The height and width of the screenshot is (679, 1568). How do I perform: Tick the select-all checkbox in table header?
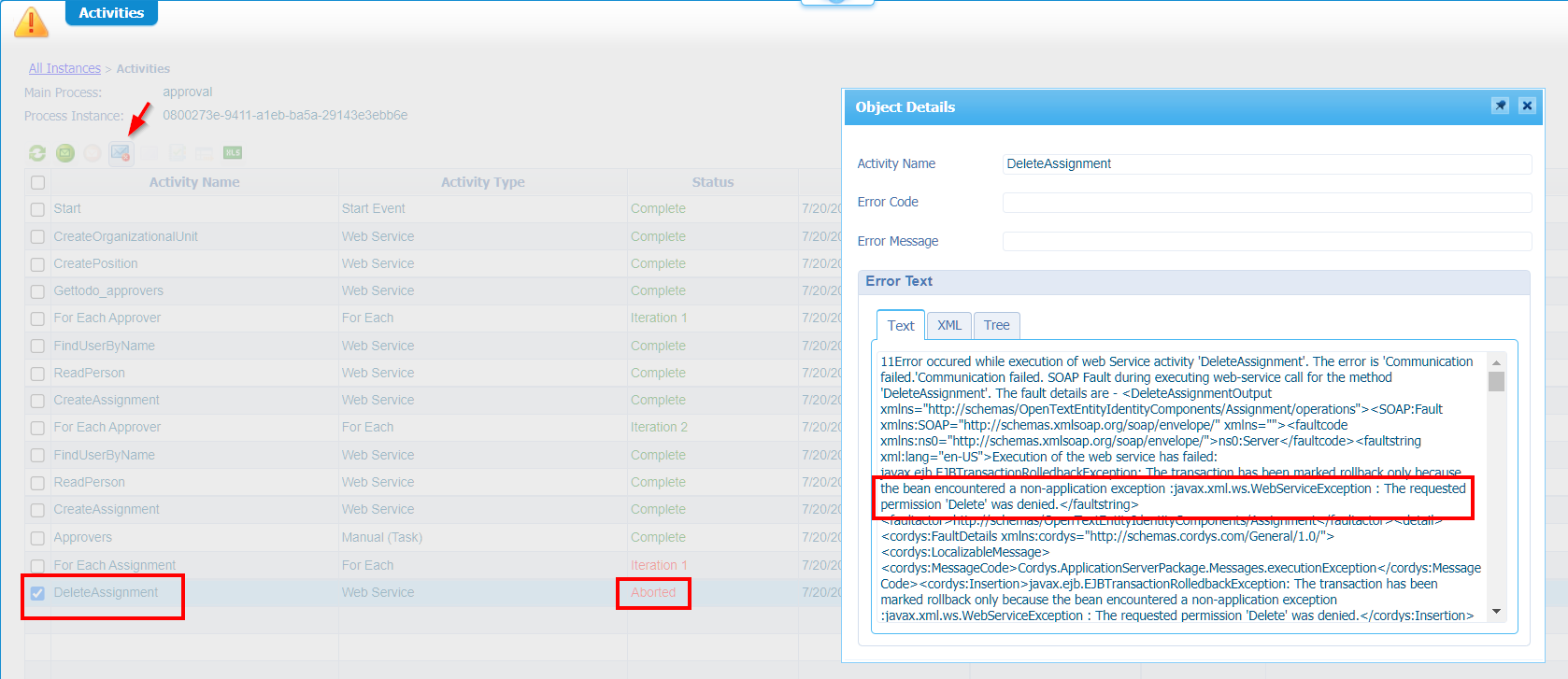click(x=37, y=183)
